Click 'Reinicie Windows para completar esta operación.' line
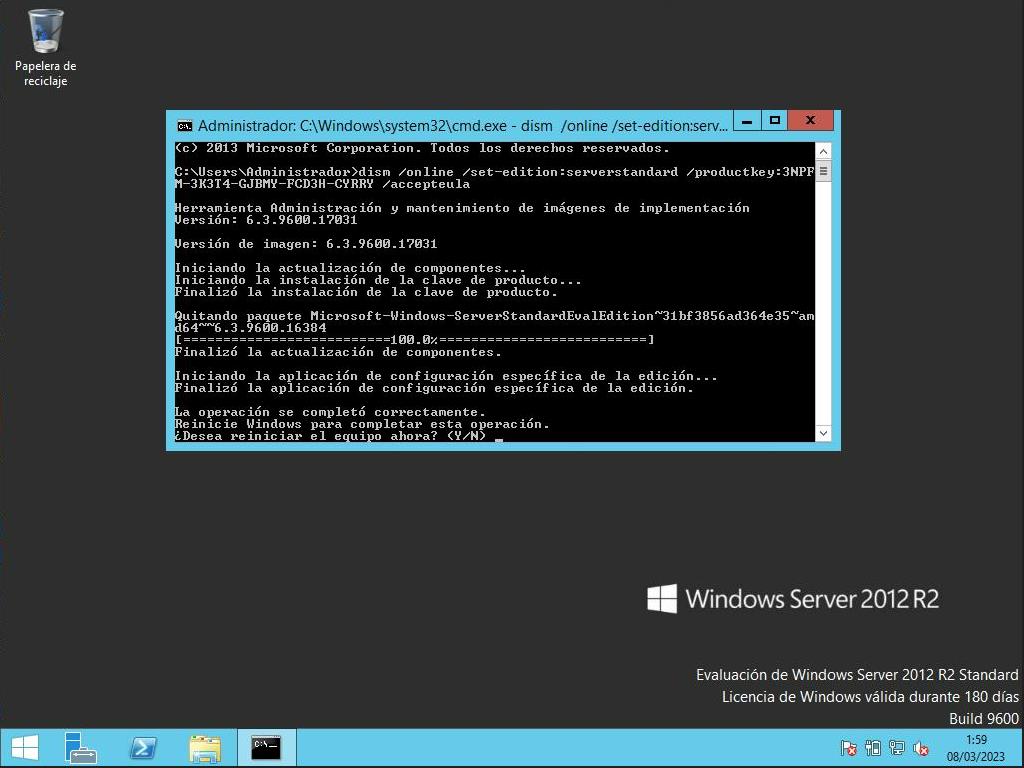 pyautogui.click(x=362, y=424)
